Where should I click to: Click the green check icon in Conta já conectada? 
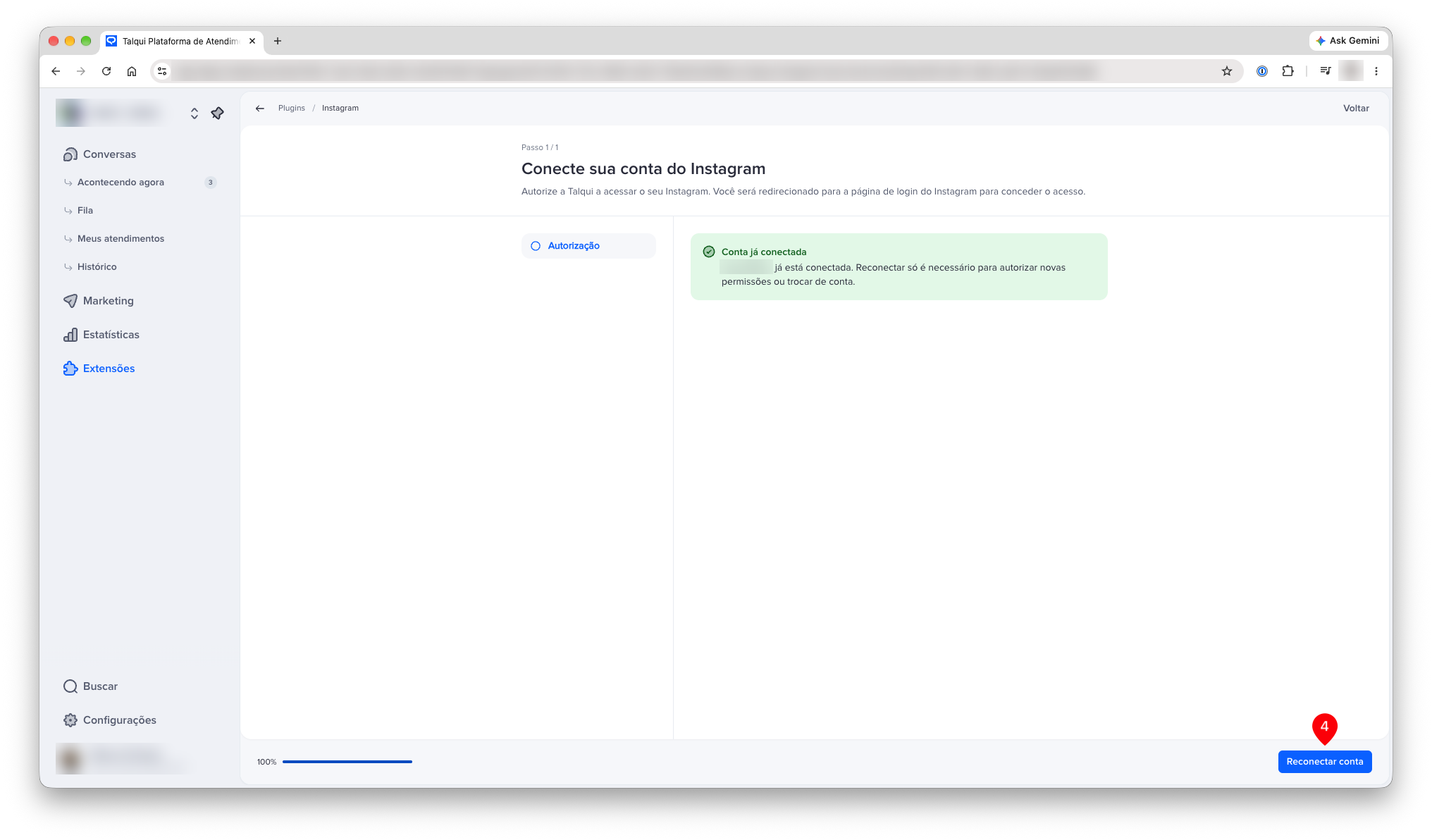(x=709, y=252)
